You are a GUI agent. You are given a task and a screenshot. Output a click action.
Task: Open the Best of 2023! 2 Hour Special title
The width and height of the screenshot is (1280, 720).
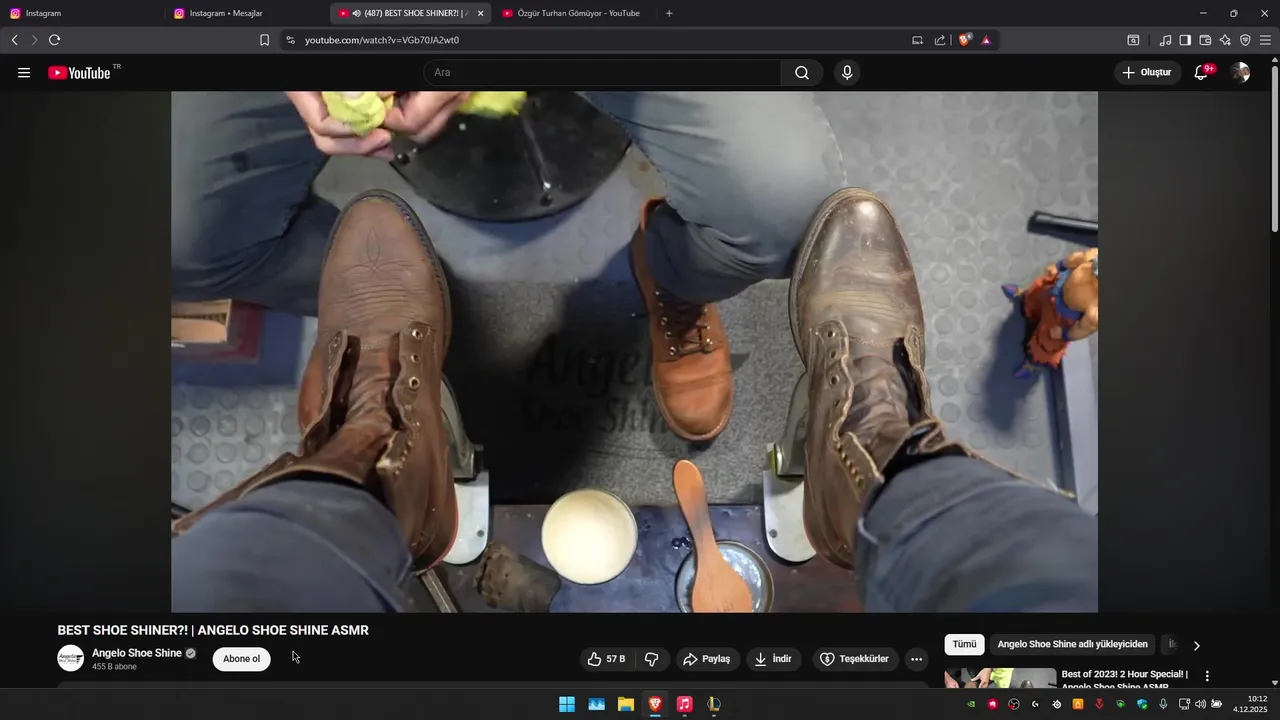(1124, 679)
